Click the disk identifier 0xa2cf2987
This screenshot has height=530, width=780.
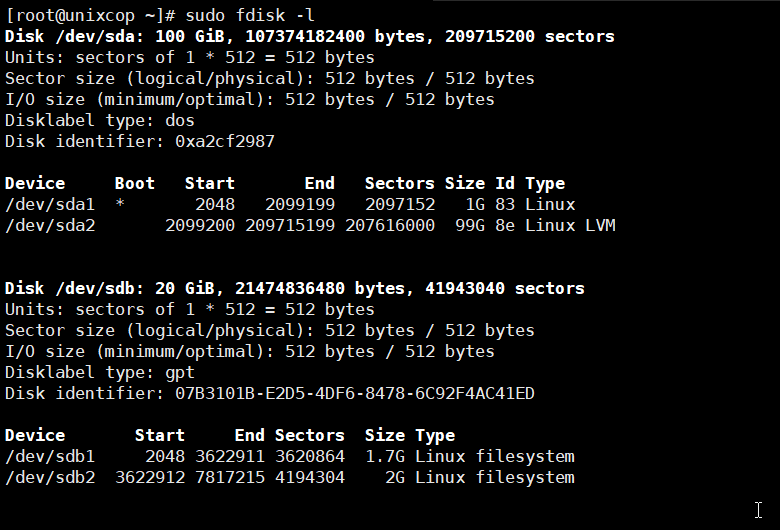225,141
